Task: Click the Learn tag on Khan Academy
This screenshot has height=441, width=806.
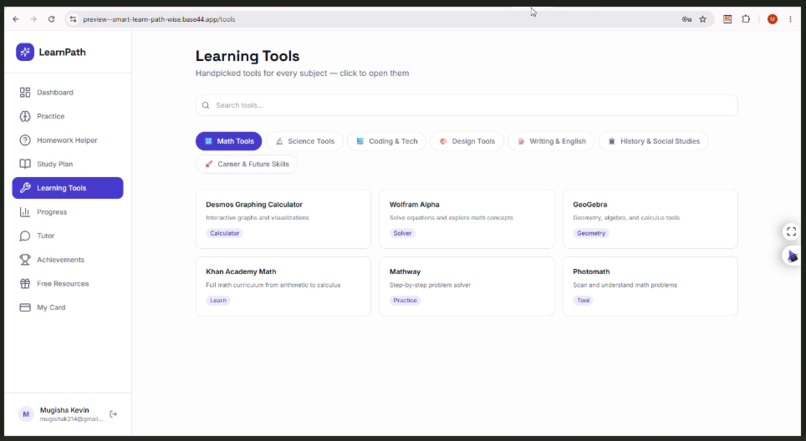Action: [218, 301]
